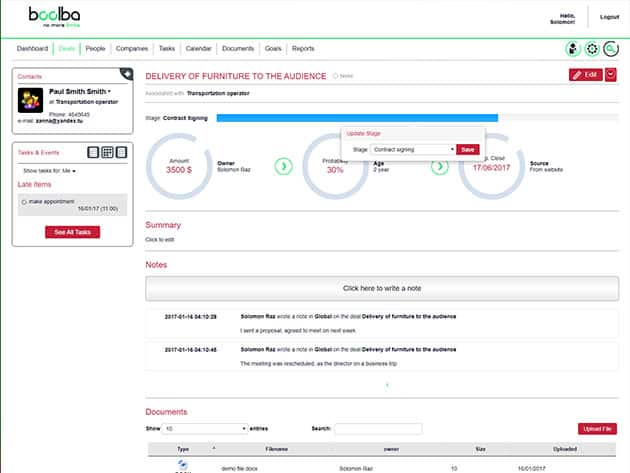Open the Stage dropdown in Update Stage
630x473 pixels.
tap(413, 149)
